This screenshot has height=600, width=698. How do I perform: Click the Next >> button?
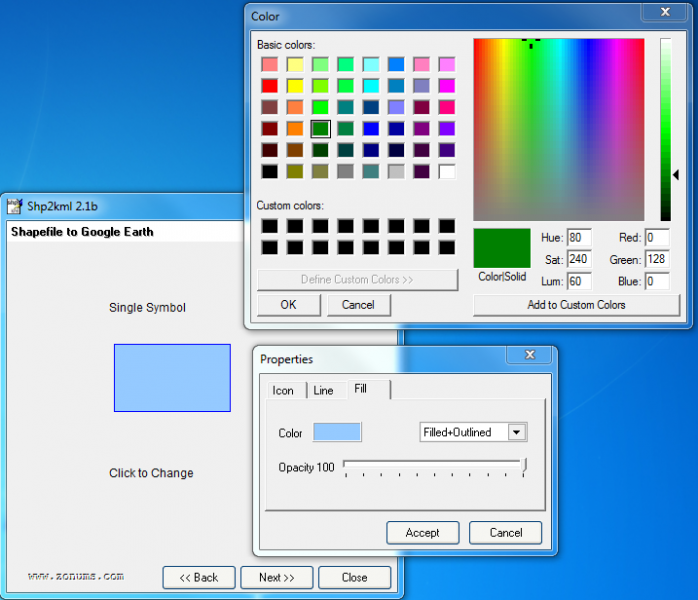coord(276,577)
